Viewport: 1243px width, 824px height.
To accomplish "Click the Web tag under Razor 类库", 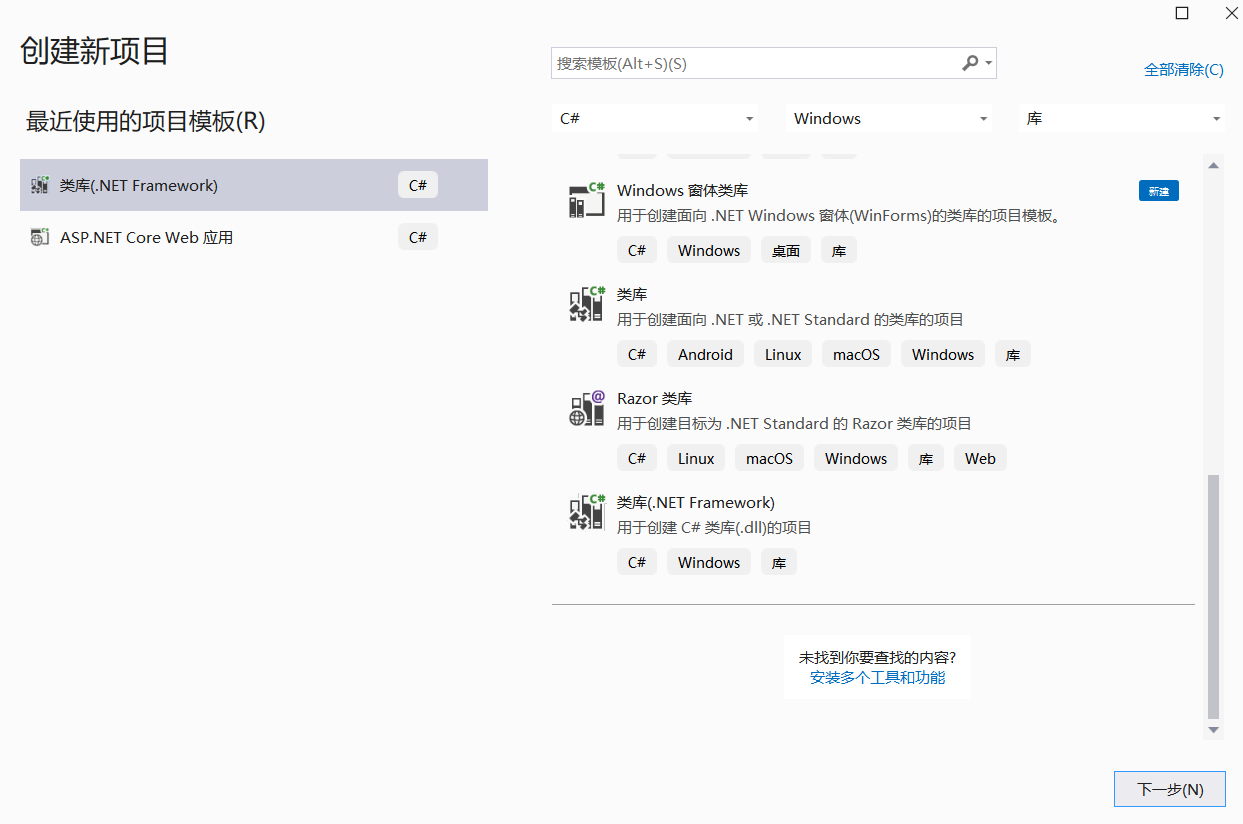I will 980,458.
